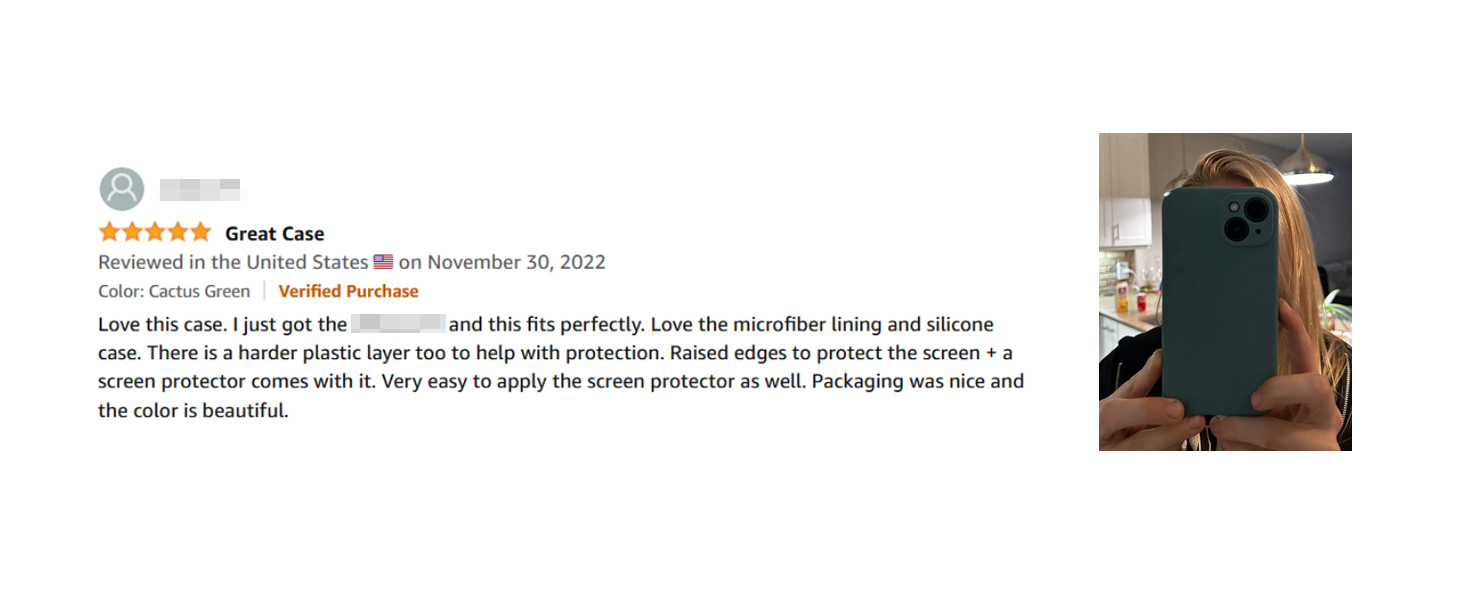Screen dimensions: 1464x600
Task: Click the phone camera lenses in the photo
Action: tap(1247, 218)
